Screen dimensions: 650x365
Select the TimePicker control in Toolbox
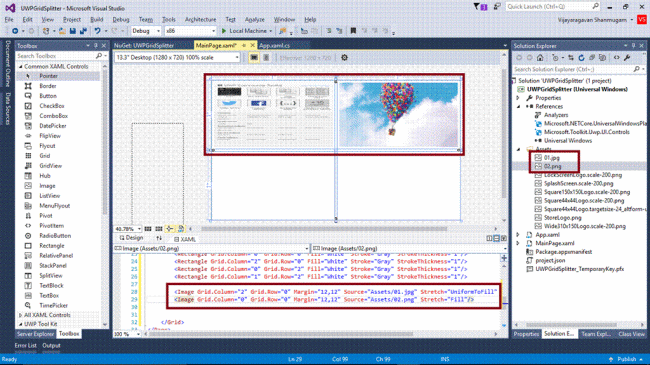pyautogui.click(x=53, y=305)
